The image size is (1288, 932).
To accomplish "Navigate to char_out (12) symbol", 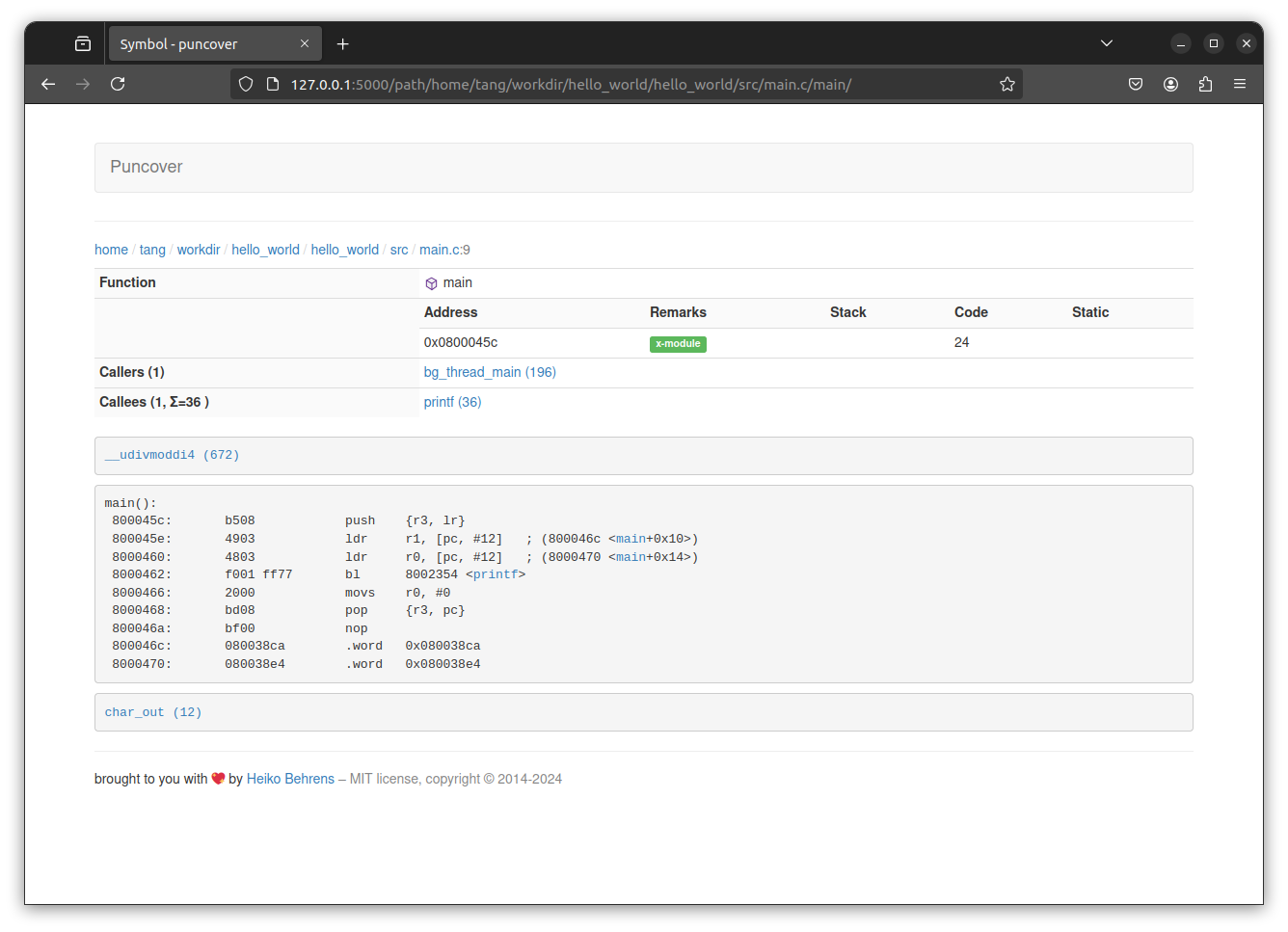I will point(153,712).
